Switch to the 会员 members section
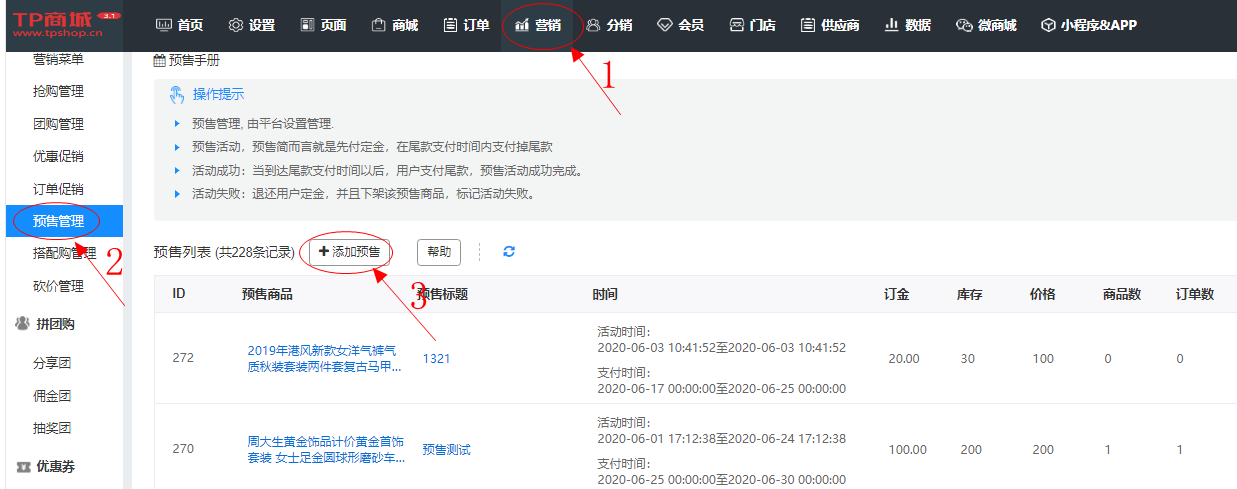The width and height of the screenshot is (1237, 489). [x=680, y=25]
